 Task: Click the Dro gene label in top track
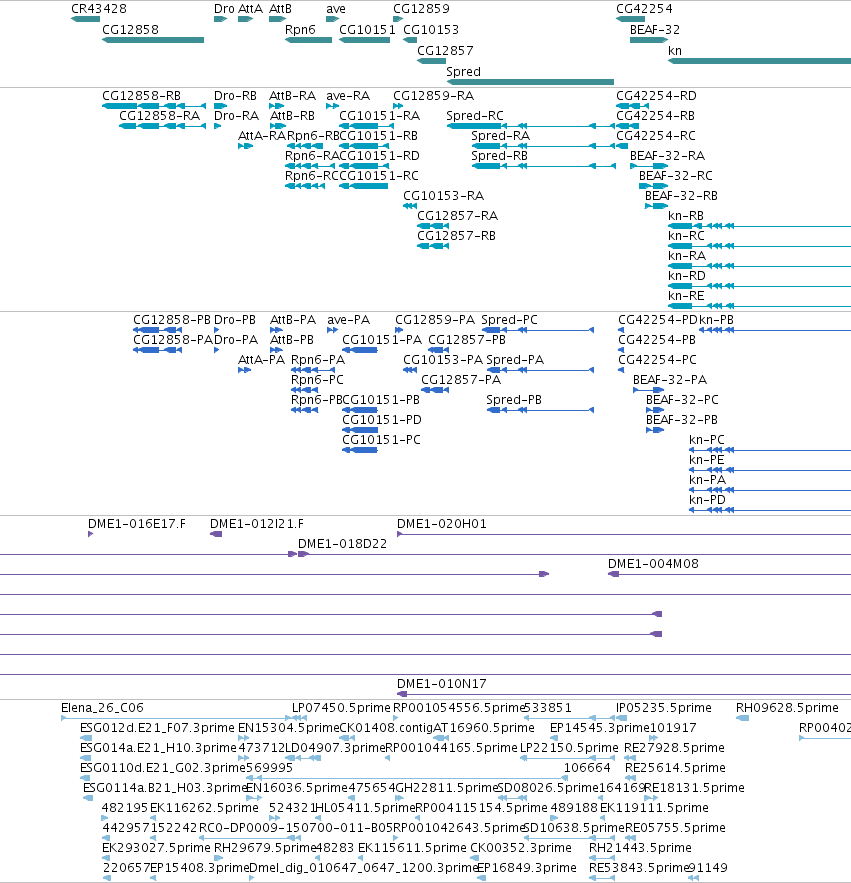click(x=224, y=9)
